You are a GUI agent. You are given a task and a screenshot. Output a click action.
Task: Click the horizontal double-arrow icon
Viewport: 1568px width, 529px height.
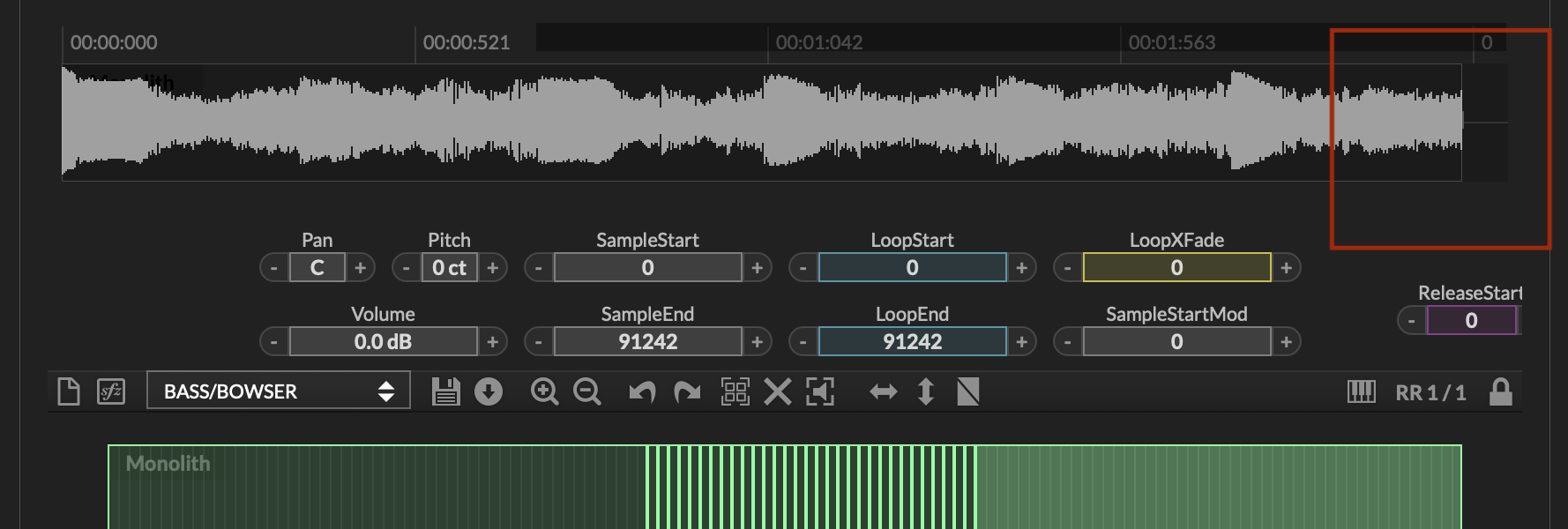click(883, 391)
